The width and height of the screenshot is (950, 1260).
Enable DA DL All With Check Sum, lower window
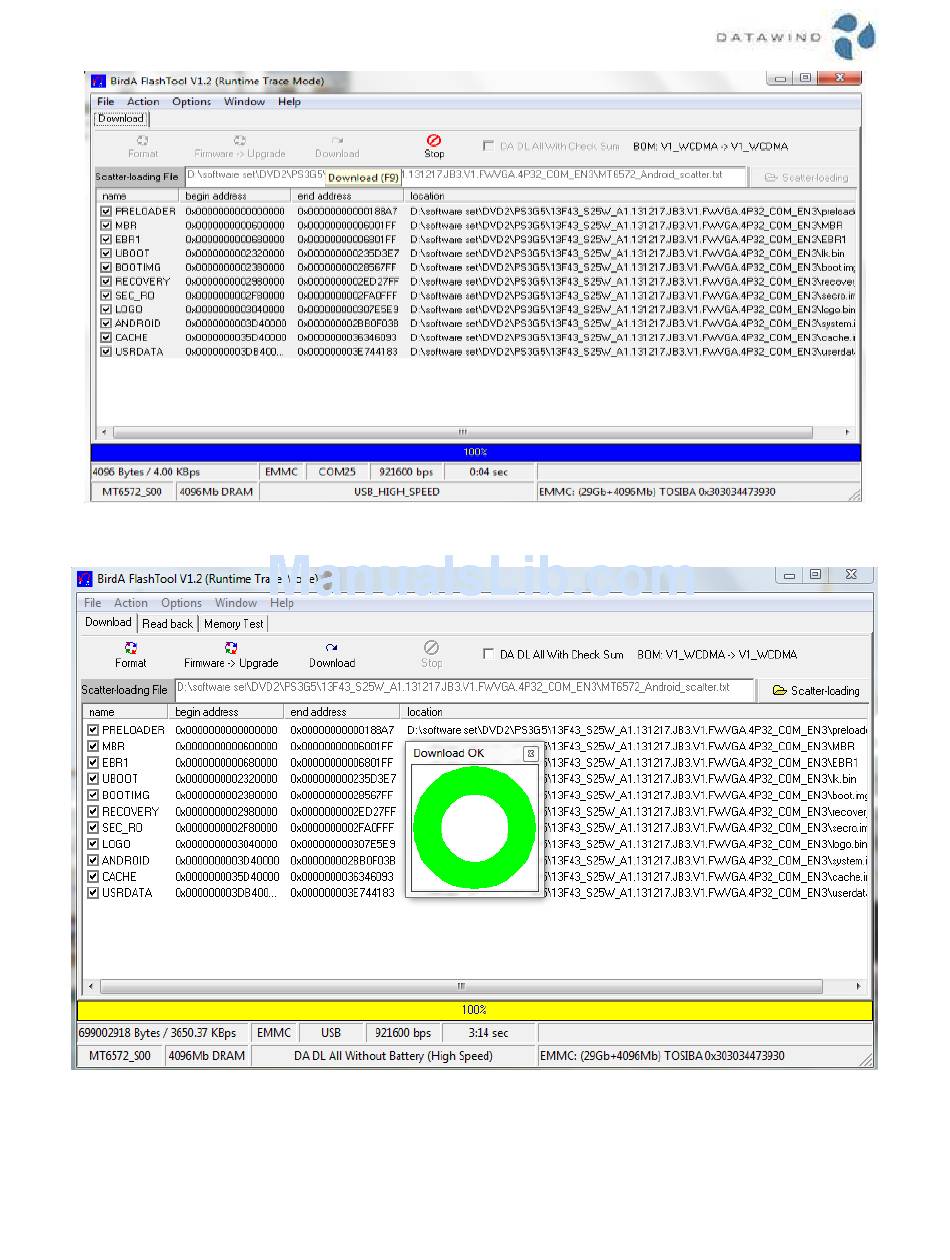click(x=488, y=654)
